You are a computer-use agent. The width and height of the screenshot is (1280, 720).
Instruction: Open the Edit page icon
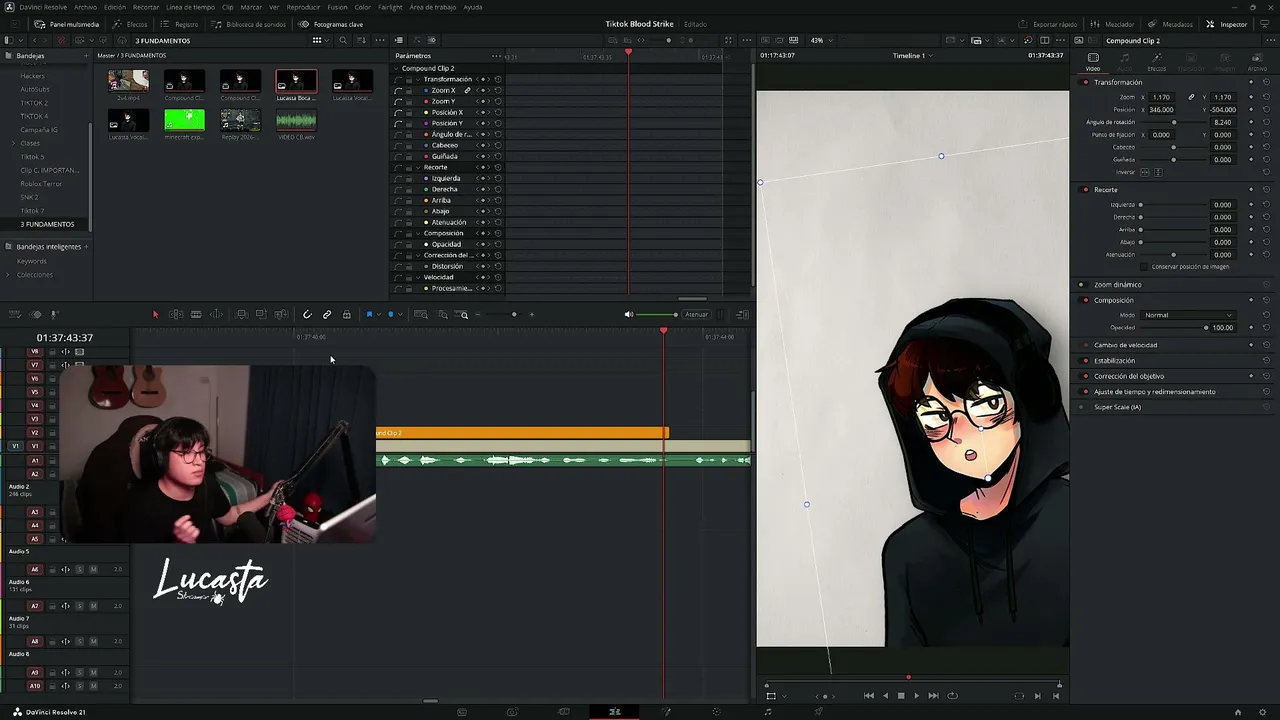(x=615, y=712)
